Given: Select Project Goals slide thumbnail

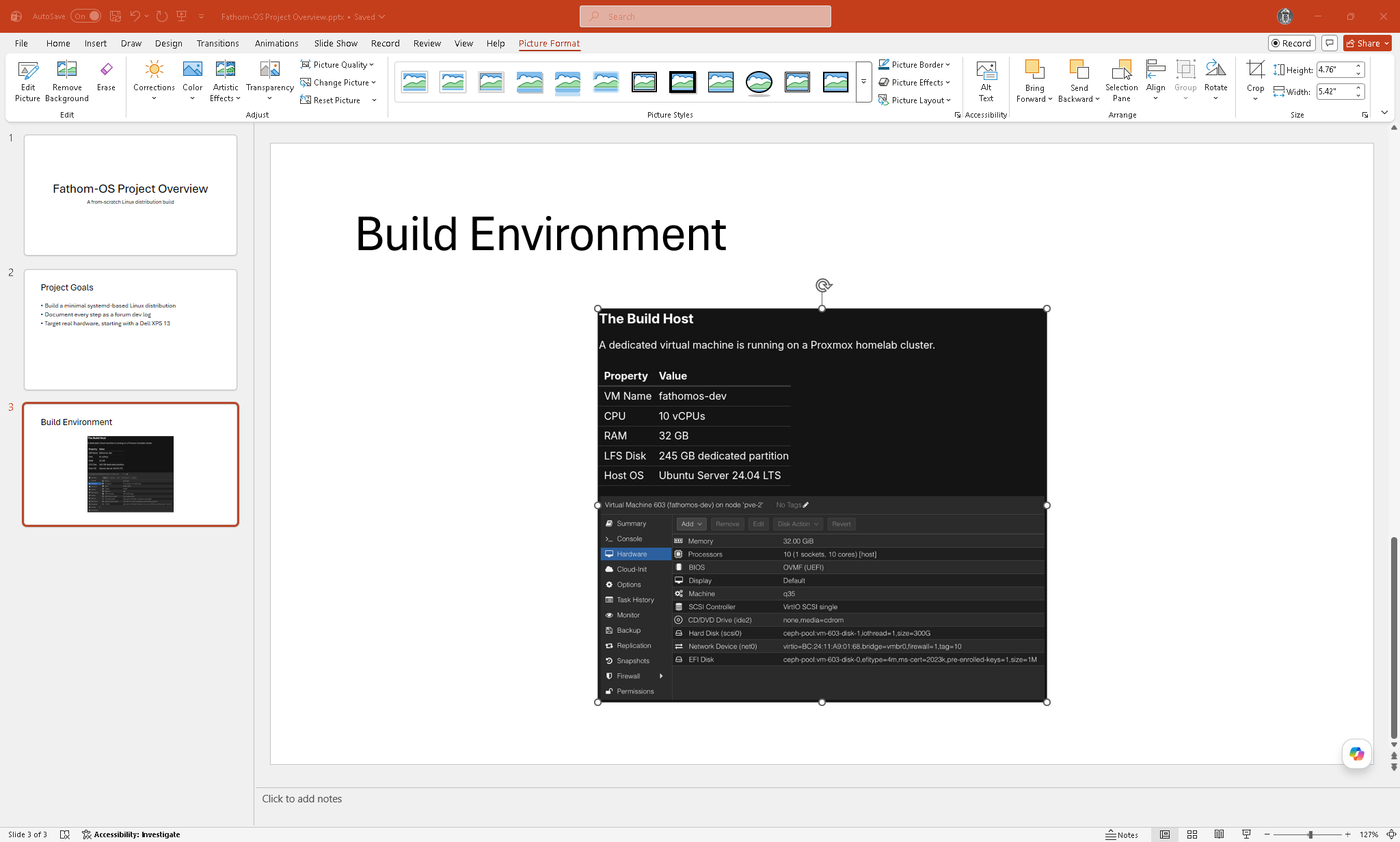Looking at the screenshot, I should point(131,329).
